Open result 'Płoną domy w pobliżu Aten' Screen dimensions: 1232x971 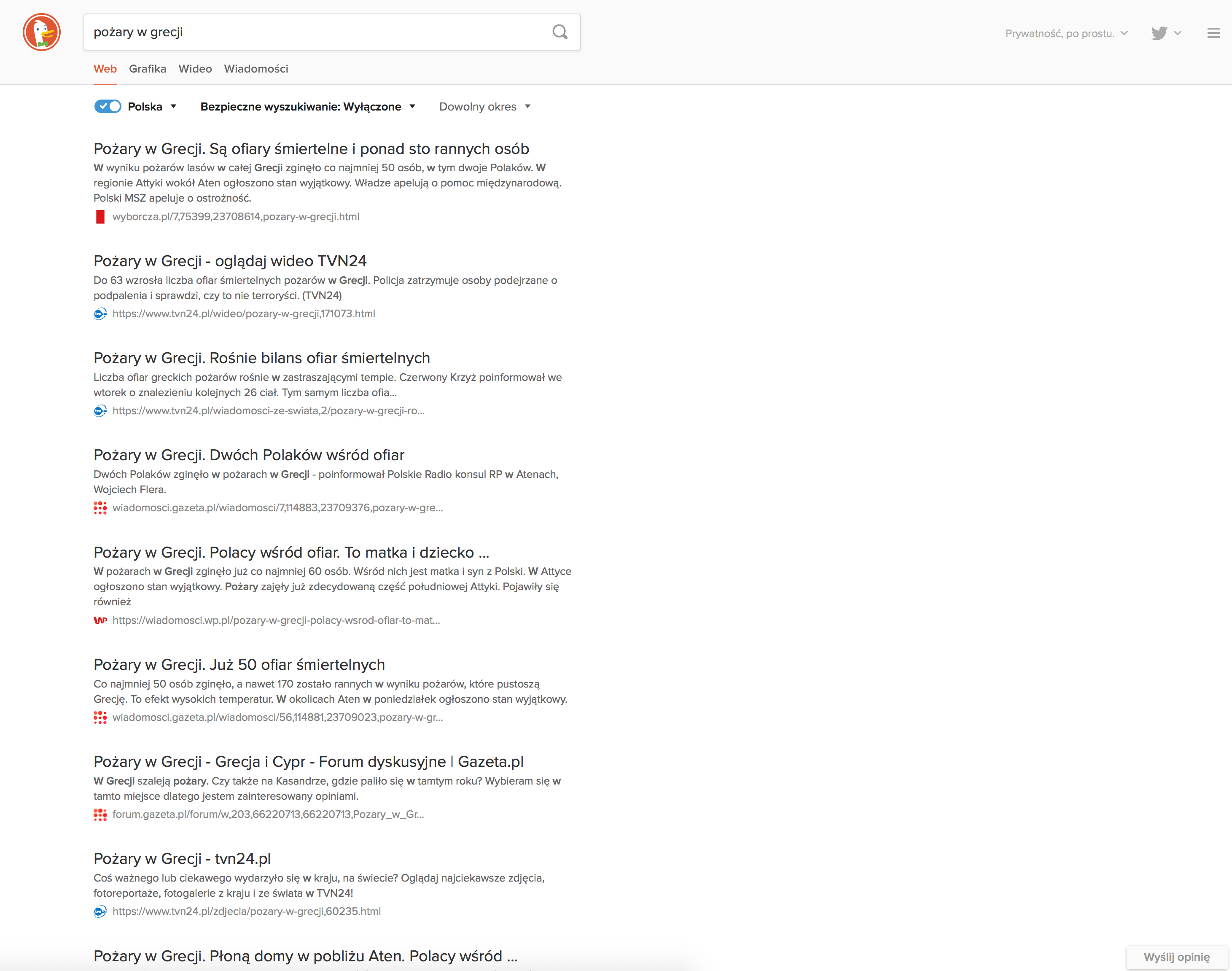tap(306, 956)
